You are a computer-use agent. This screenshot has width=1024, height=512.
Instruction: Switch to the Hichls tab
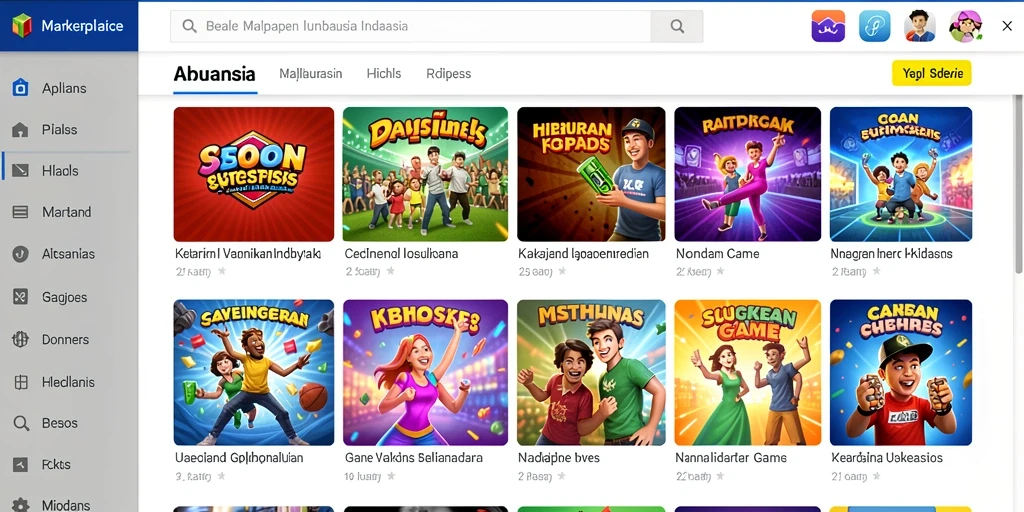[x=384, y=74]
